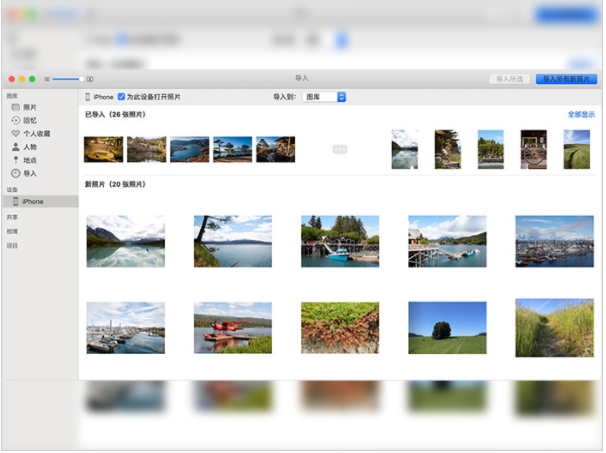Select the red seaplane photo thumbnail
The height and width of the screenshot is (453, 606).
tap(232, 327)
